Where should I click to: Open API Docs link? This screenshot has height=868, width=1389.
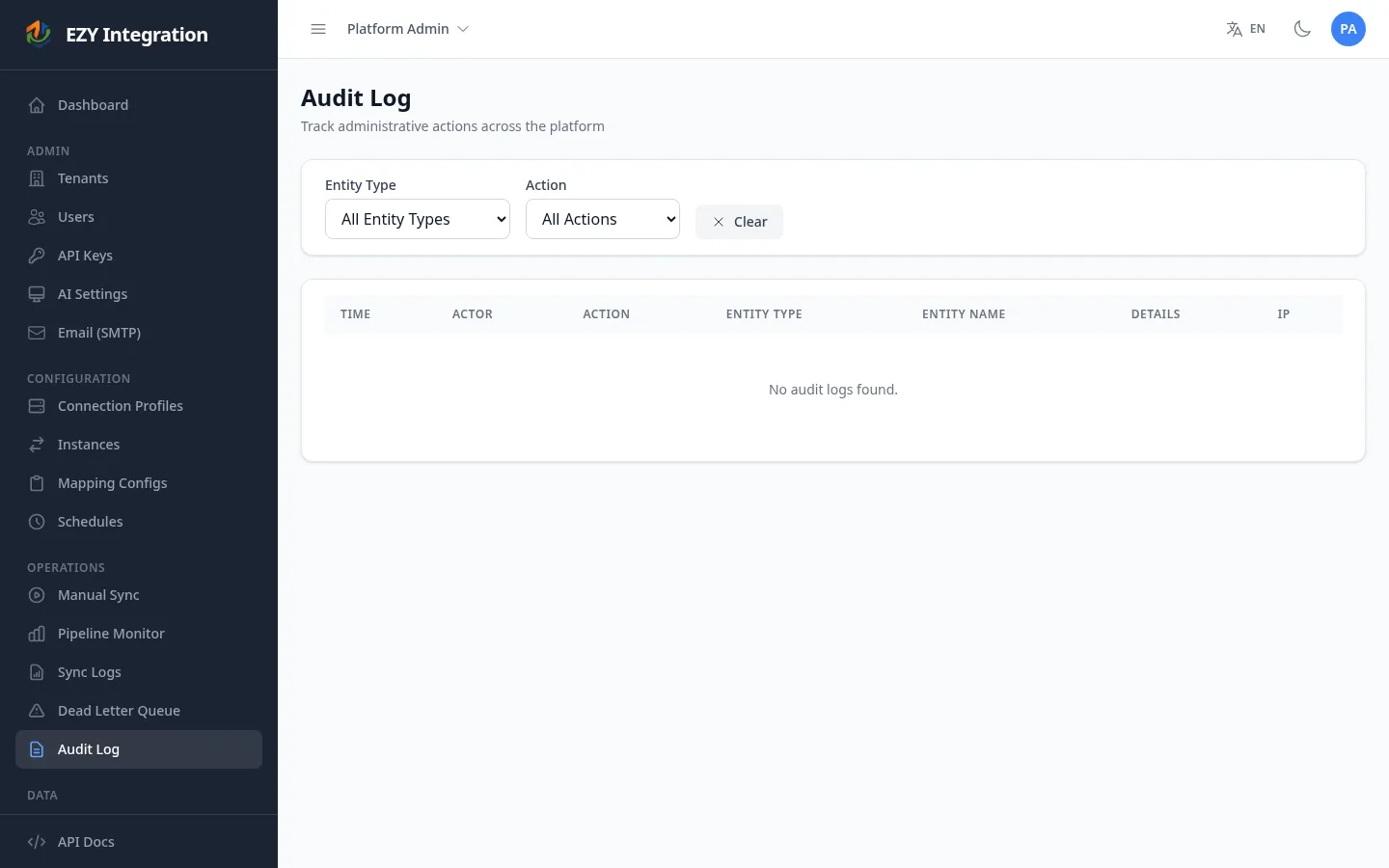tap(139, 842)
